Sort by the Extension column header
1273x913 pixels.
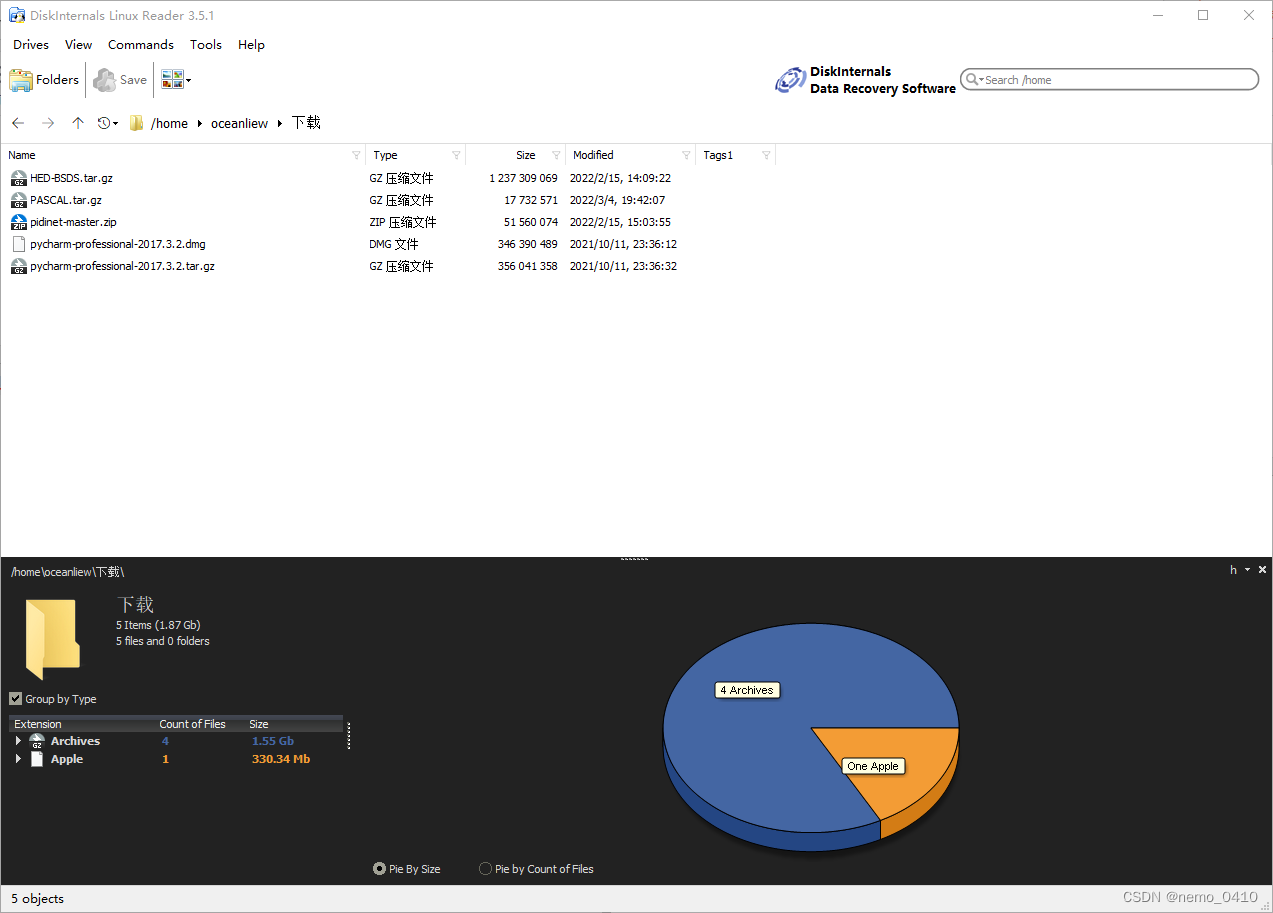click(x=38, y=724)
